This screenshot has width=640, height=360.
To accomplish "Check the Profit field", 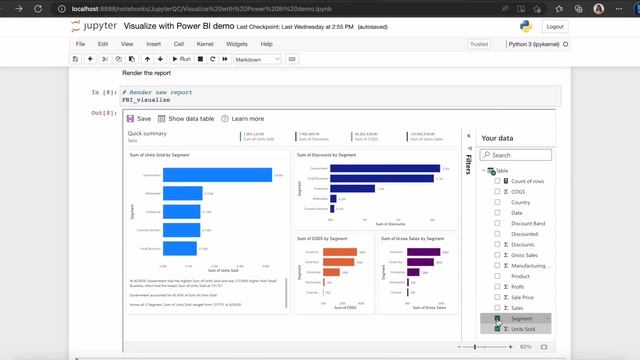I will click(497, 287).
